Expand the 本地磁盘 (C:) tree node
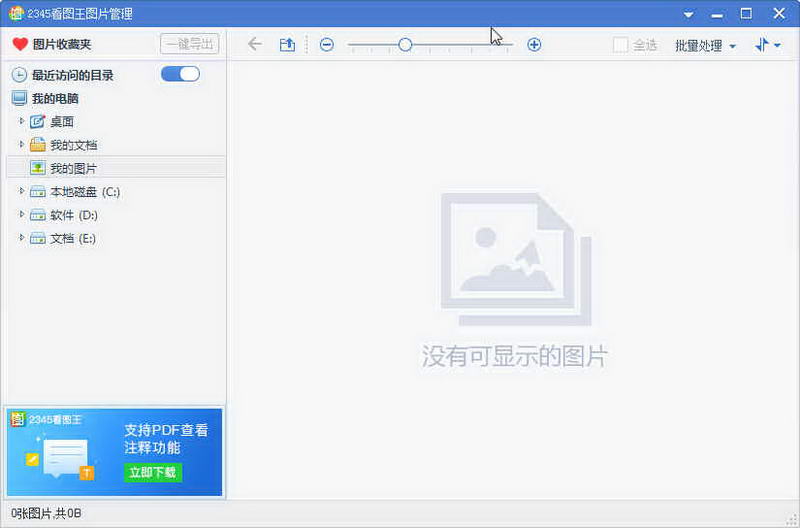800x528 pixels. 21,191
